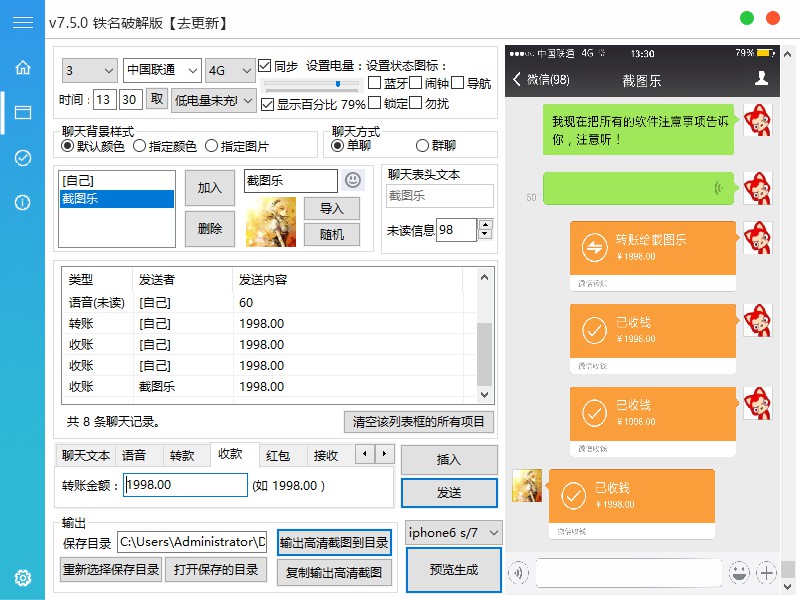The height and width of the screenshot is (600, 800).
Task: Click the received avatar beside bottom 已收钱 bubble
Action: 527,486
